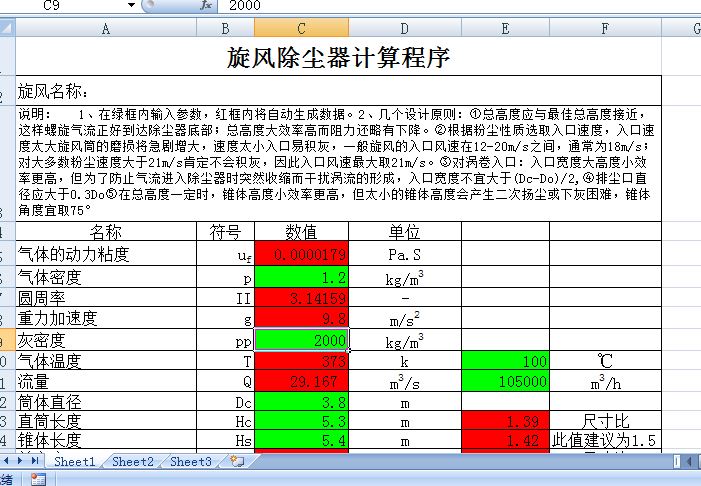Click the 此值建议为1.5 cell

(605, 440)
